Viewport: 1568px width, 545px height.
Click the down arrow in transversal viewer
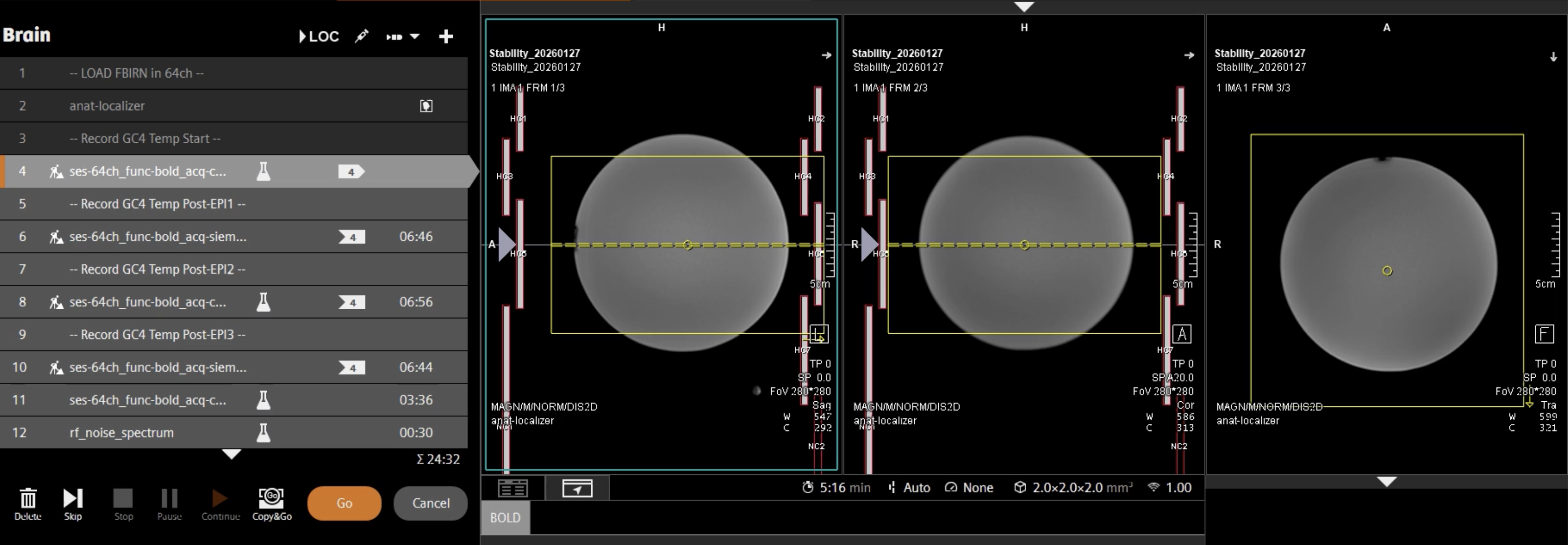(1553, 57)
